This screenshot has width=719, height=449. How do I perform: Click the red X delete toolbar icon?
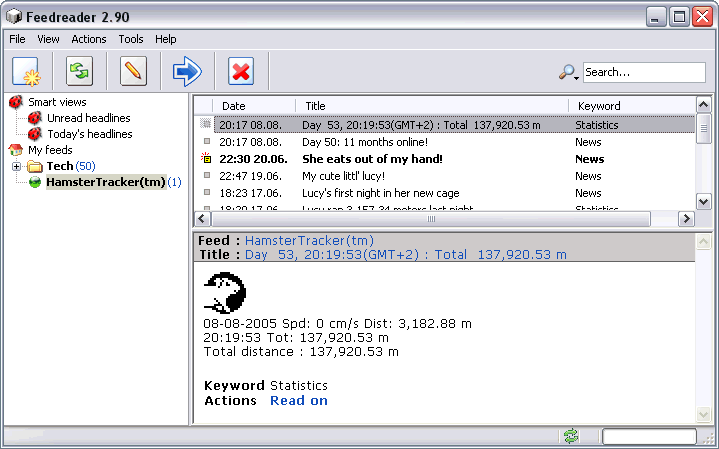241,72
